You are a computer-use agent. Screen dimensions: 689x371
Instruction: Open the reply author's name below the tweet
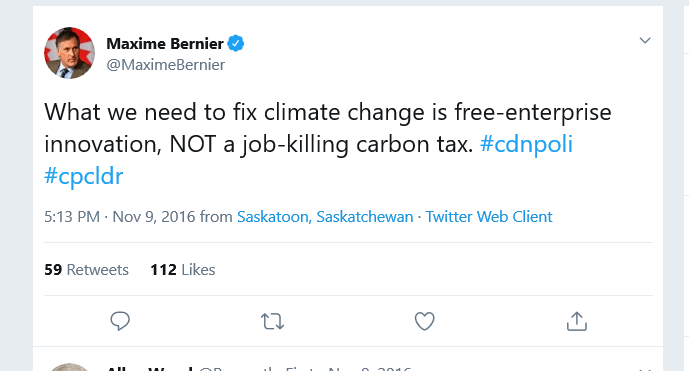click(149, 368)
